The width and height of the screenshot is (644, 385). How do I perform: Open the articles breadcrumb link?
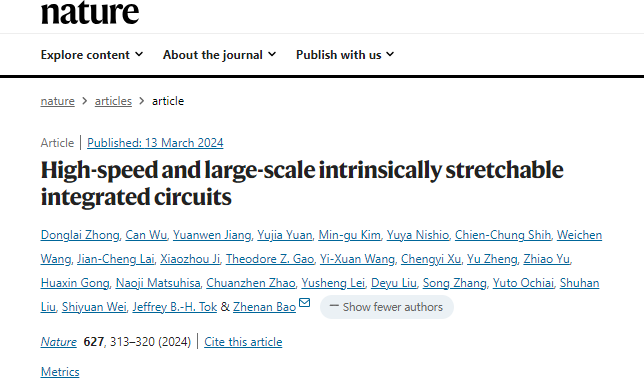coord(113,101)
